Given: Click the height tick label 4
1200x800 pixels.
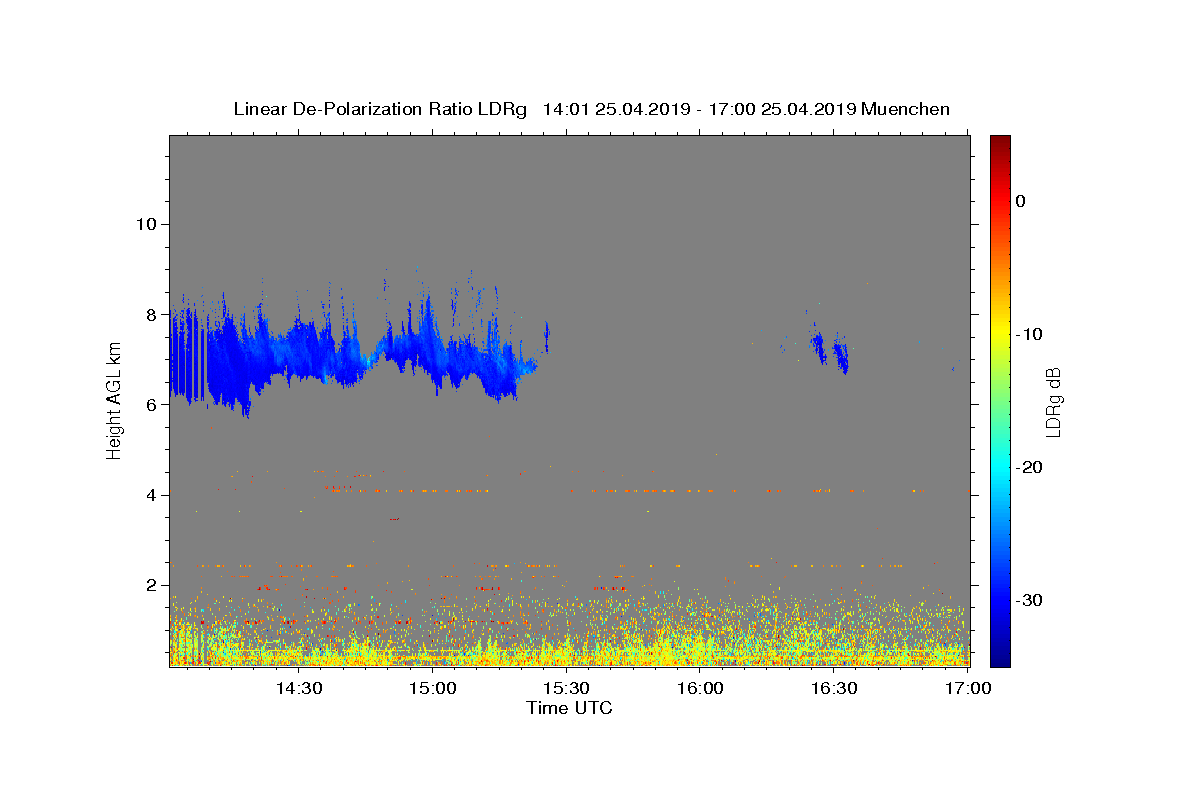Looking at the screenshot, I should [151, 494].
